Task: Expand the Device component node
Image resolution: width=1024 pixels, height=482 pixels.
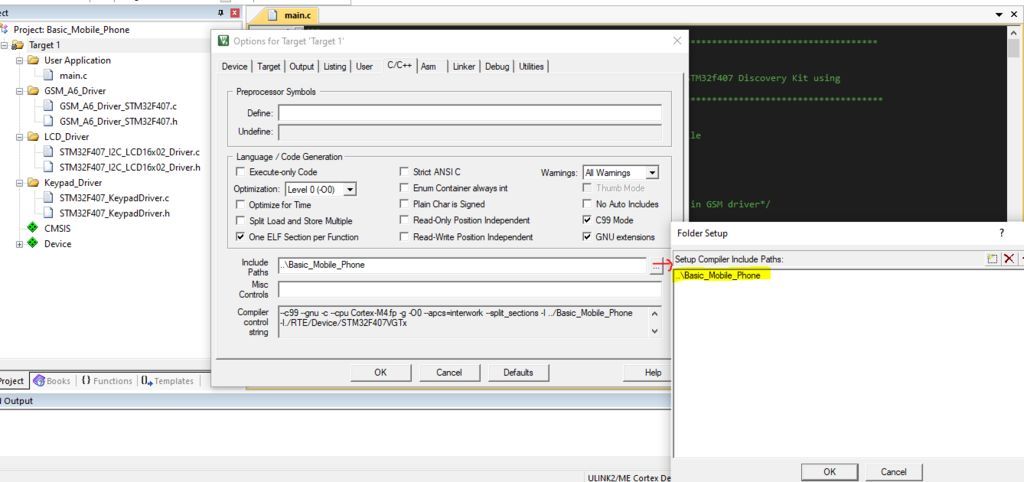Action: (x=19, y=244)
